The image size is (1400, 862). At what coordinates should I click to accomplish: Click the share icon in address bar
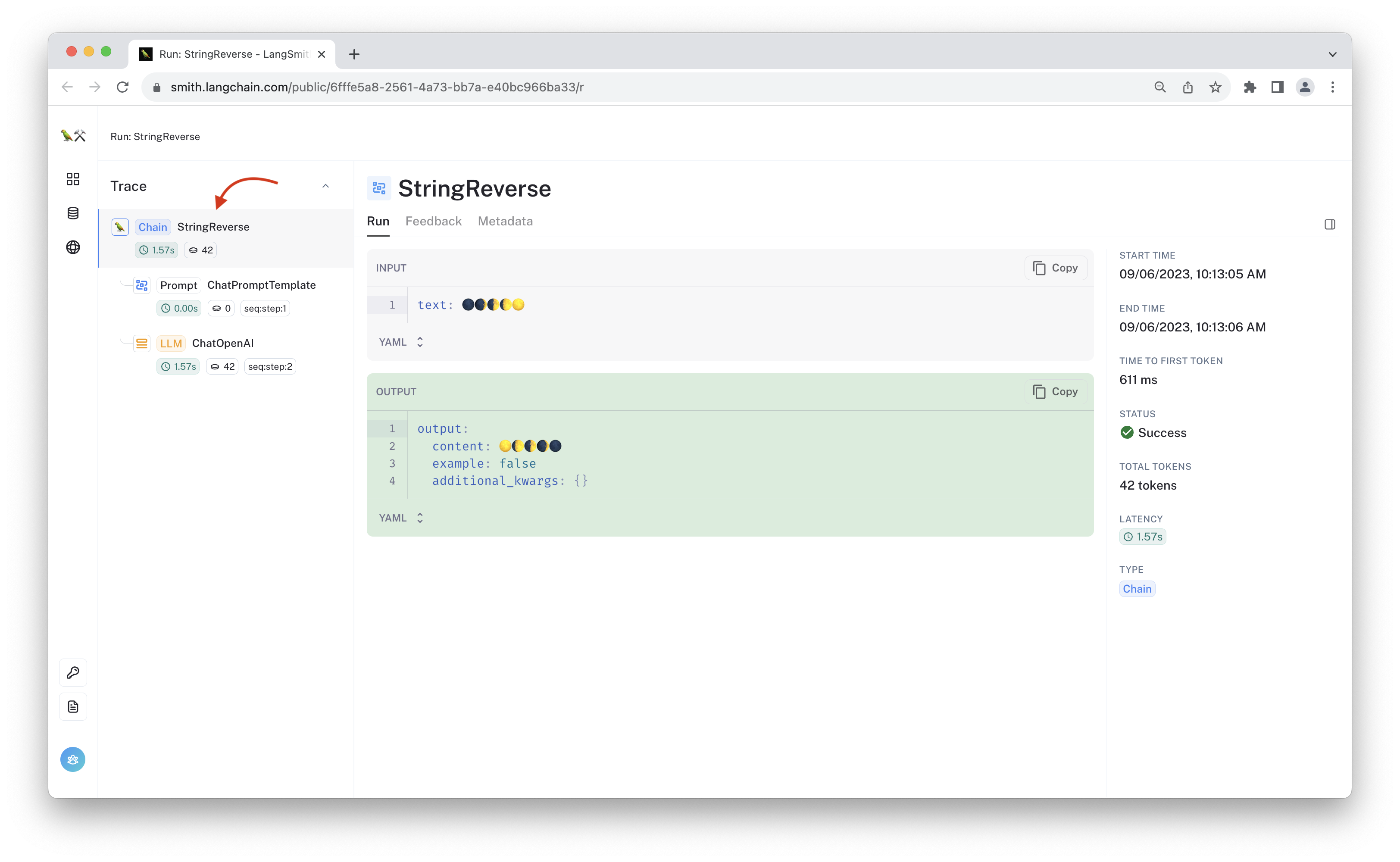point(1187,87)
